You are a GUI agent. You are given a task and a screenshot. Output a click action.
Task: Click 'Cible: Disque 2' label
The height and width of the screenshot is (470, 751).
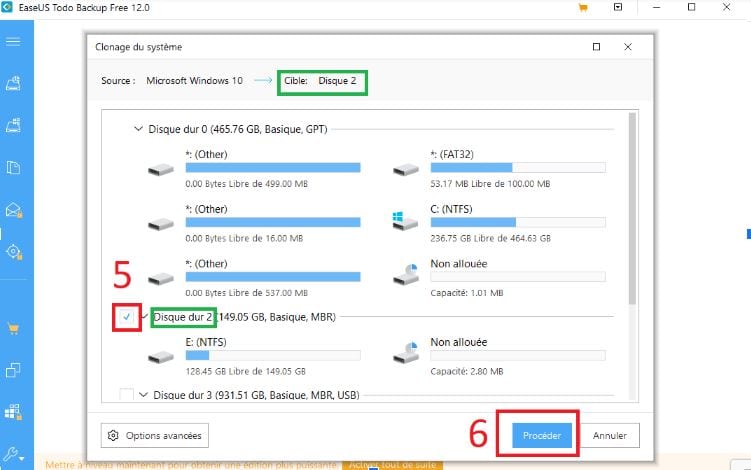320,80
